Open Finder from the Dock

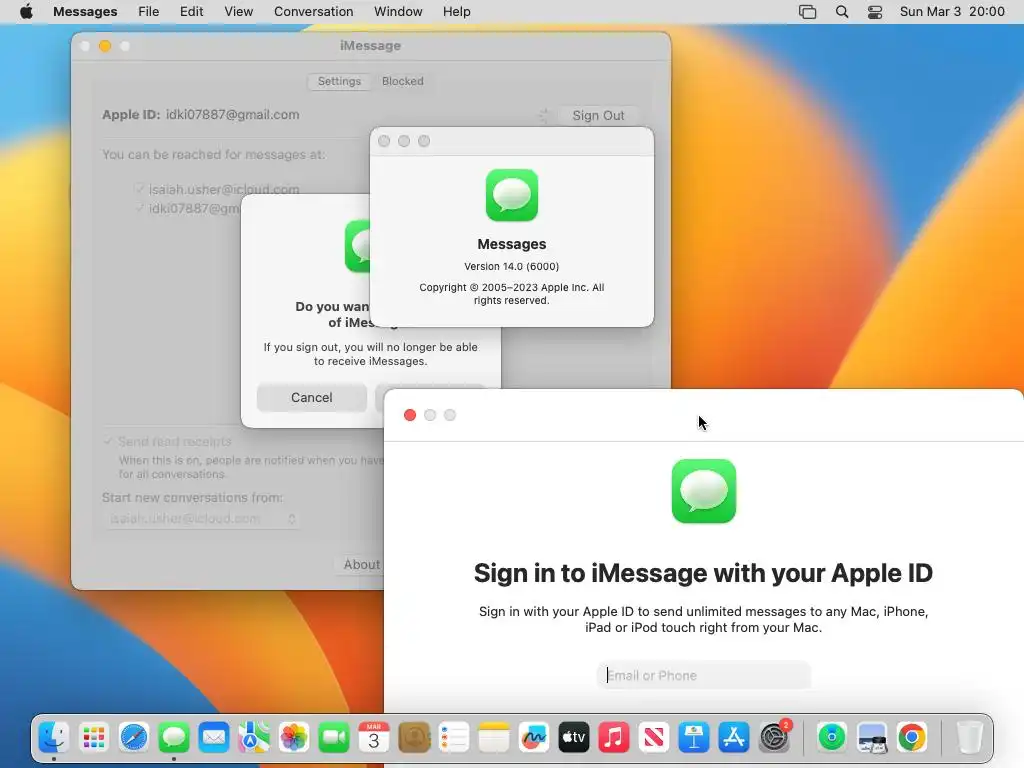tap(54, 737)
